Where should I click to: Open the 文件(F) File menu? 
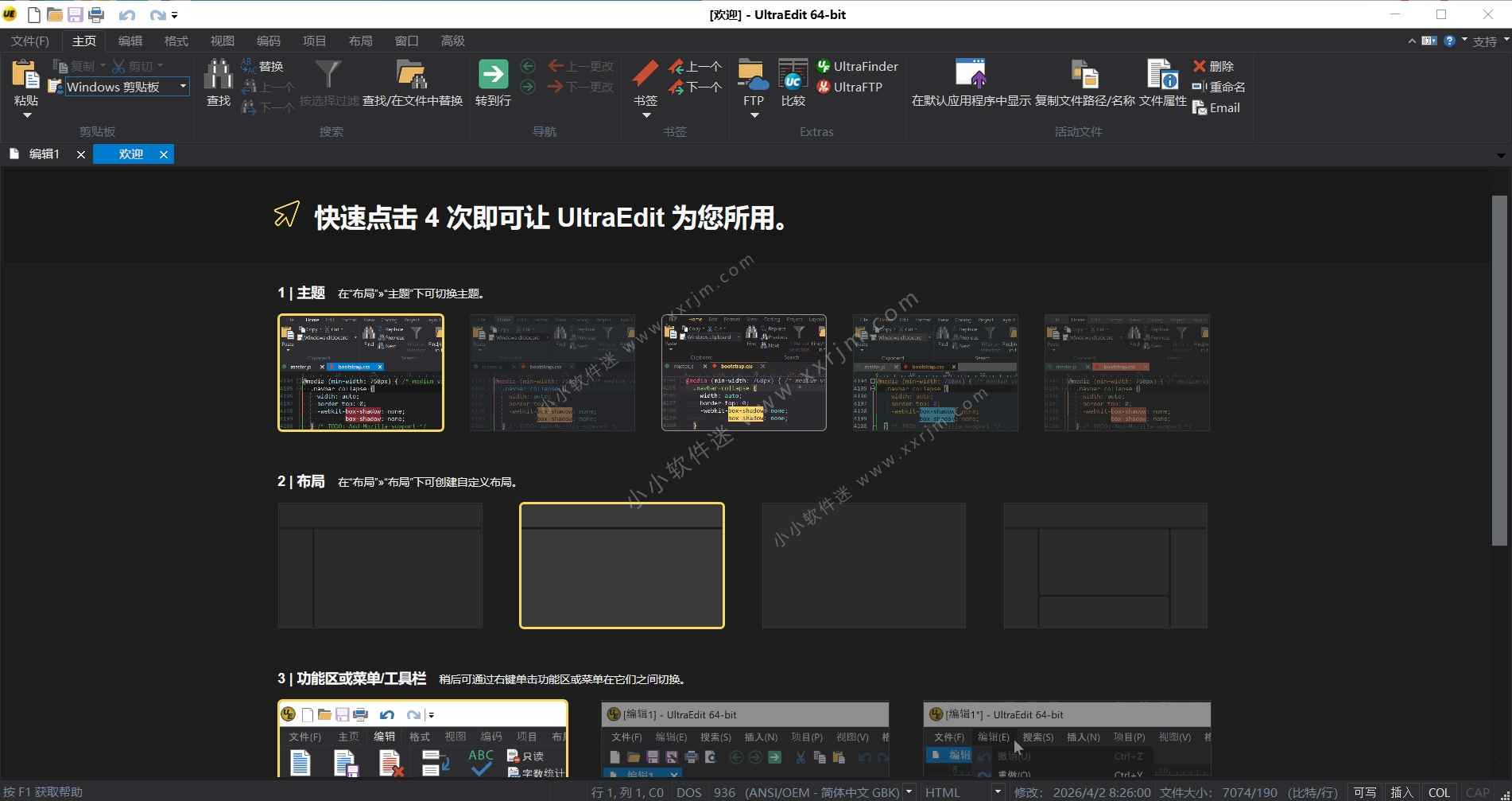(x=30, y=41)
